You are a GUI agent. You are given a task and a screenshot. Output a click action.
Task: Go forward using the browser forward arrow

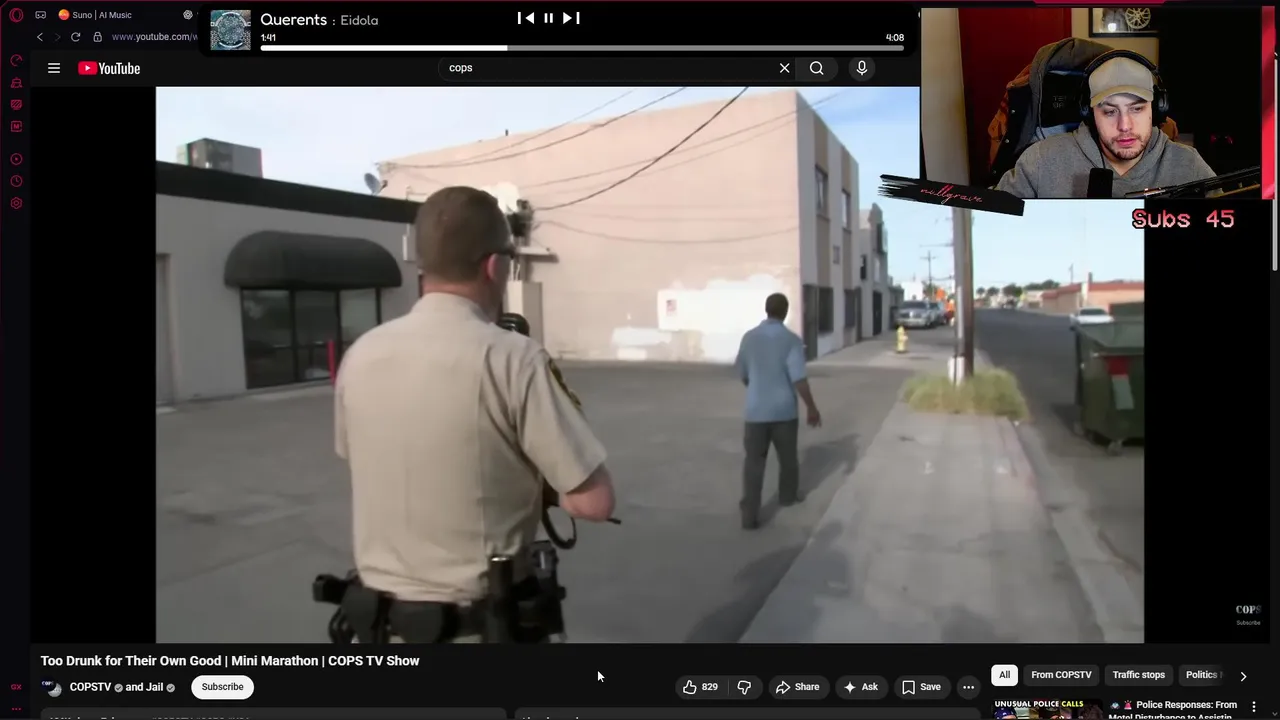57,37
